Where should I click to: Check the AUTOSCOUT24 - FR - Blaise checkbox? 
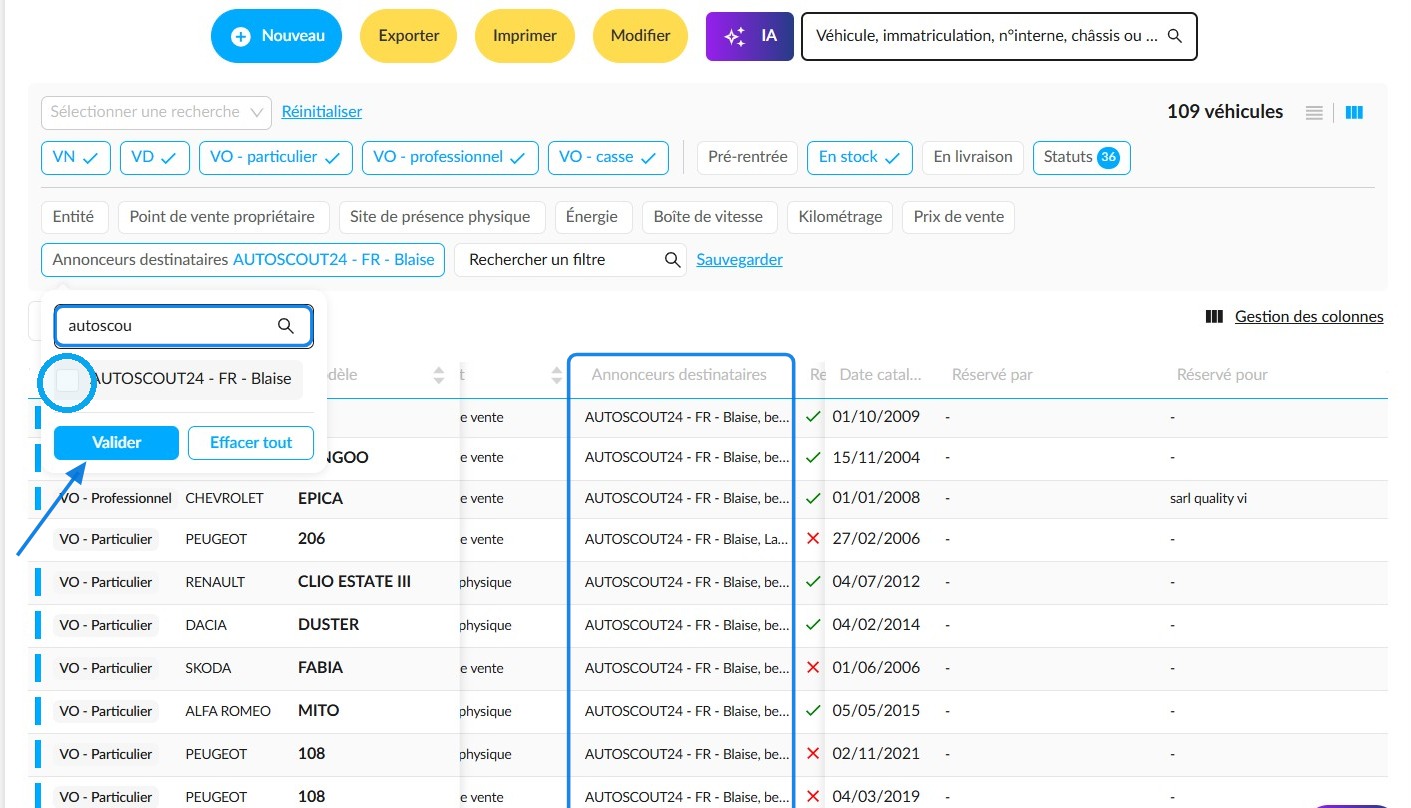point(68,380)
